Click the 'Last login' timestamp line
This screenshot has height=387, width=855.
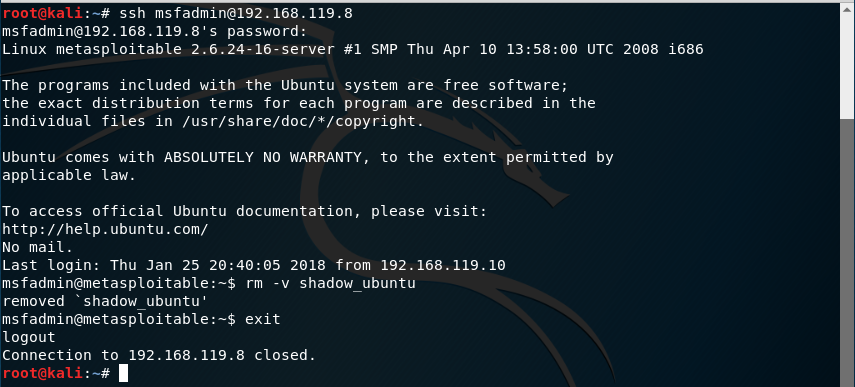click(x=254, y=265)
